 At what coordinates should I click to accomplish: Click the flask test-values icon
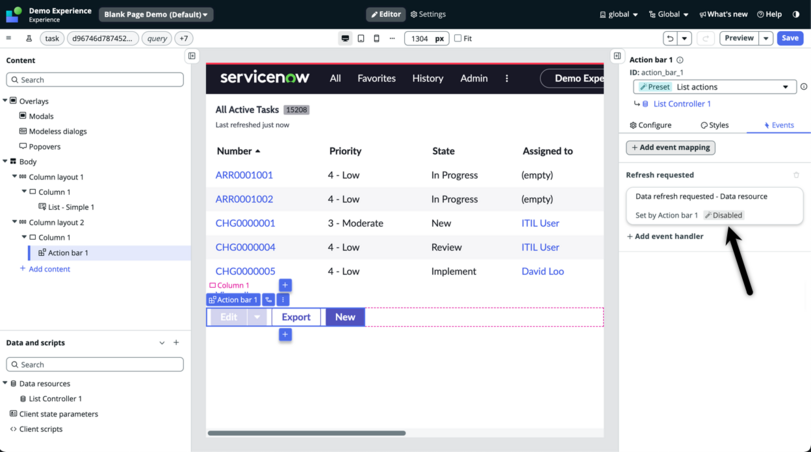[29, 38]
